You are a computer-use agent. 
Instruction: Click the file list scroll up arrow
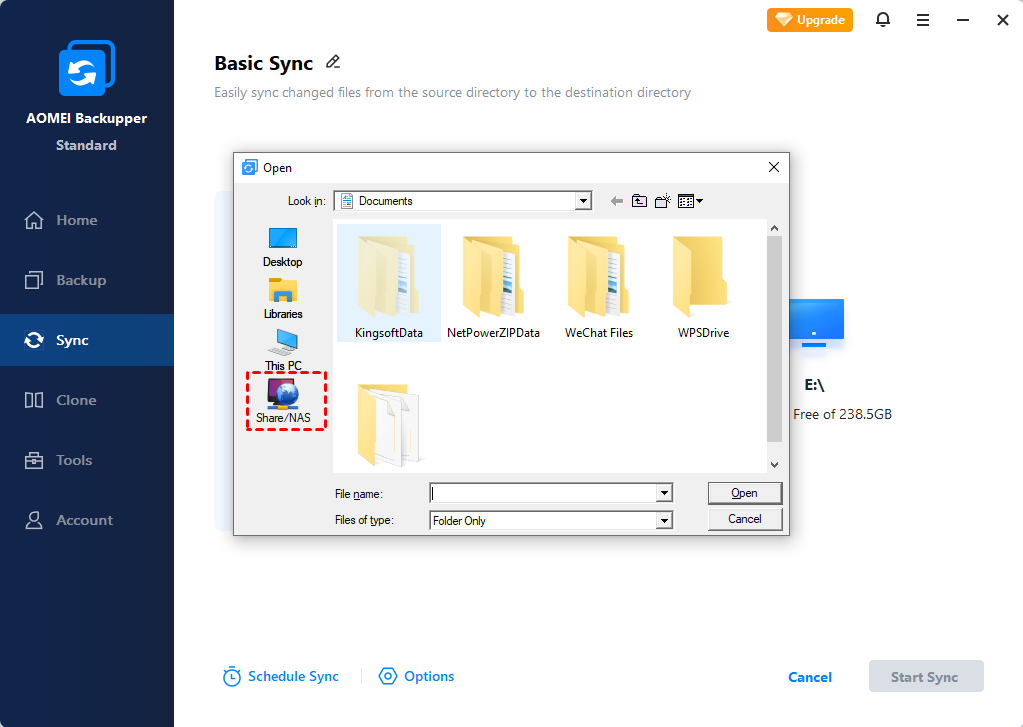pyautogui.click(x=774, y=228)
